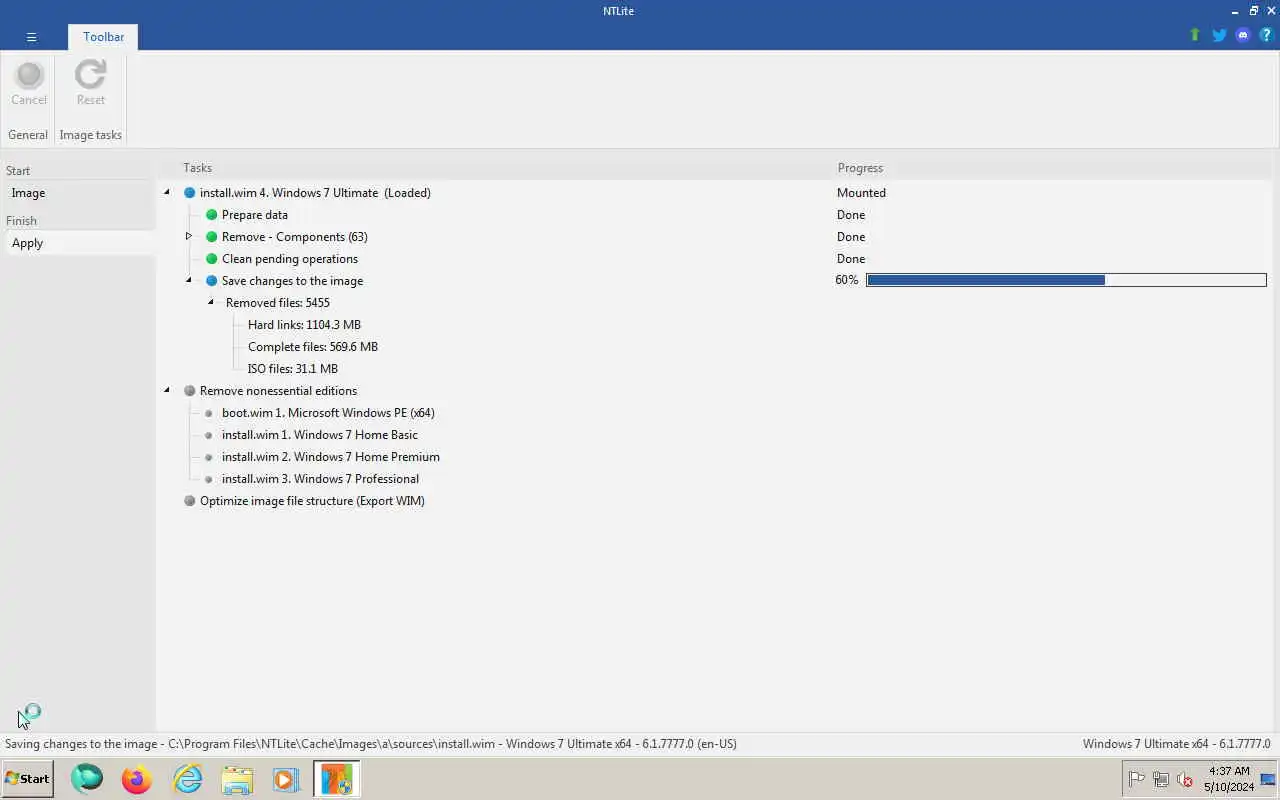
Task: Click status bar Windows 7 Ultimate x64 version text
Action: click(x=1176, y=744)
